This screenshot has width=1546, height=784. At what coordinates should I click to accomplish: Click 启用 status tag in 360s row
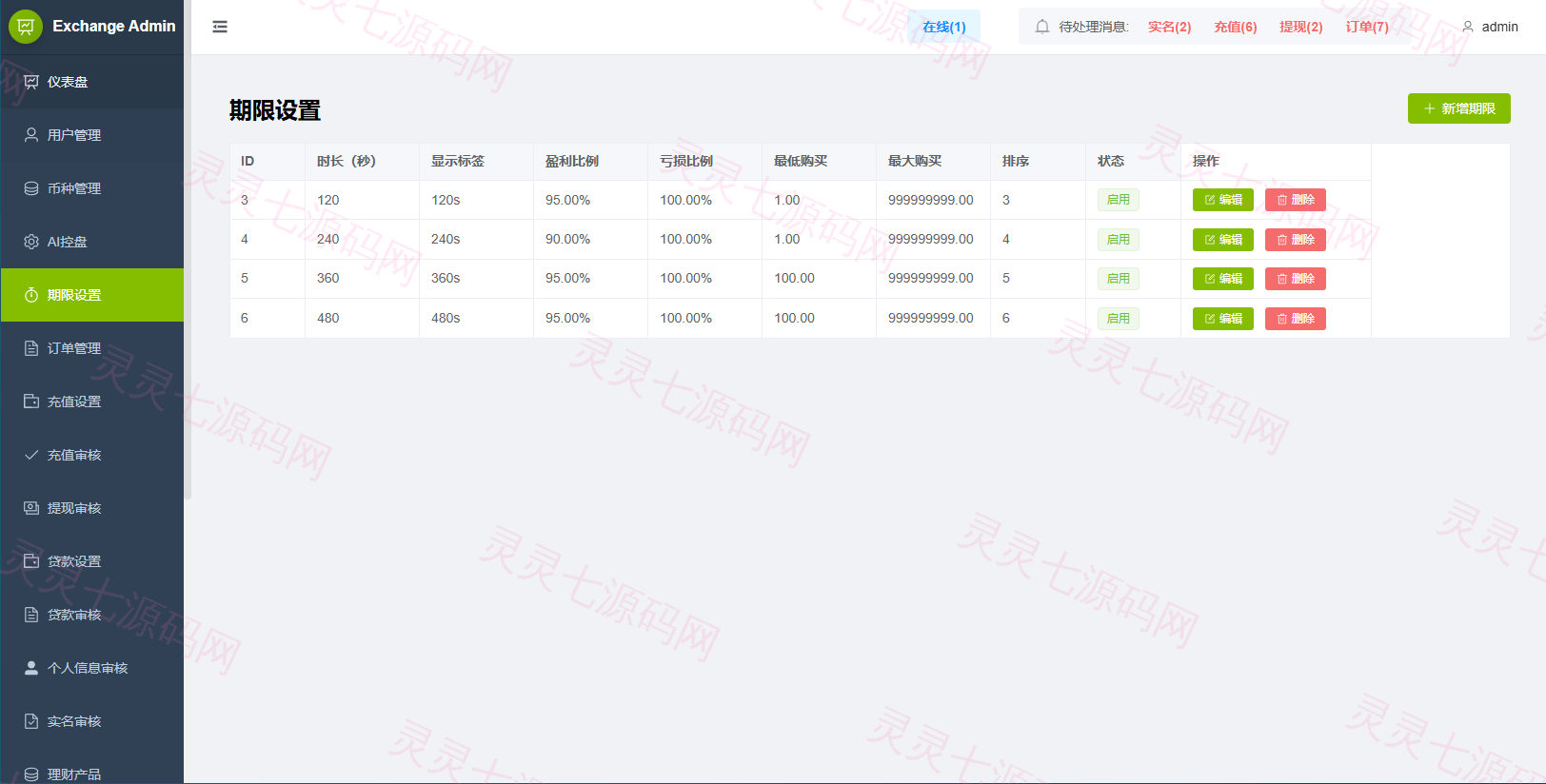point(1118,279)
